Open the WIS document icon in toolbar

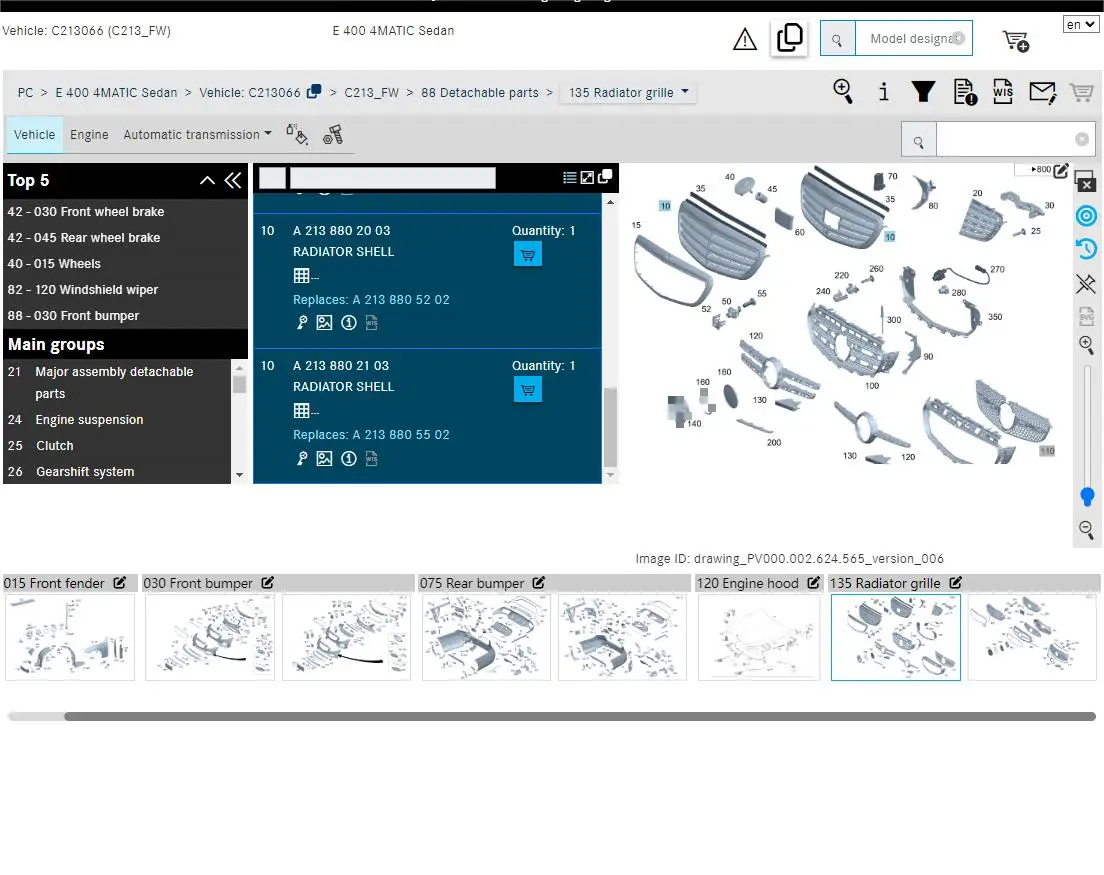(1003, 92)
